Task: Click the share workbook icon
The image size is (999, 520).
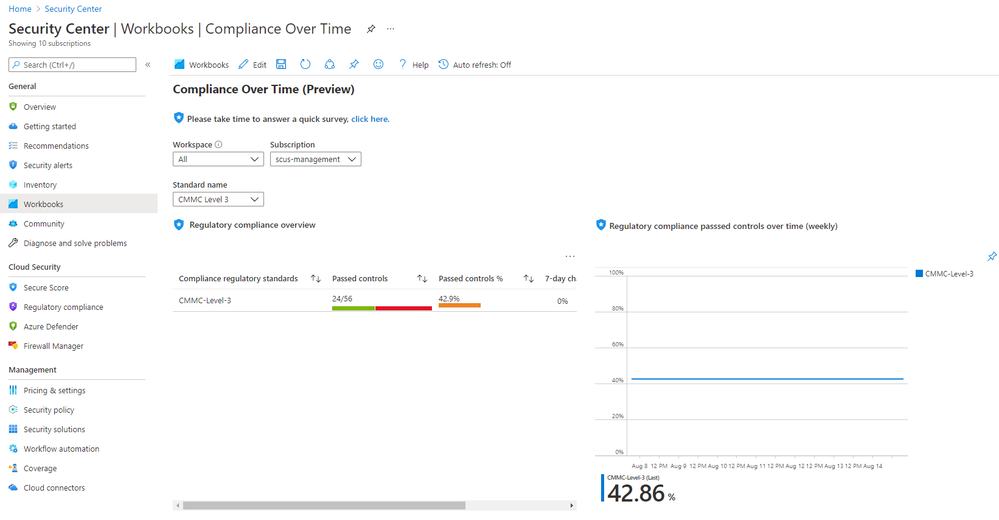Action: (x=329, y=64)
